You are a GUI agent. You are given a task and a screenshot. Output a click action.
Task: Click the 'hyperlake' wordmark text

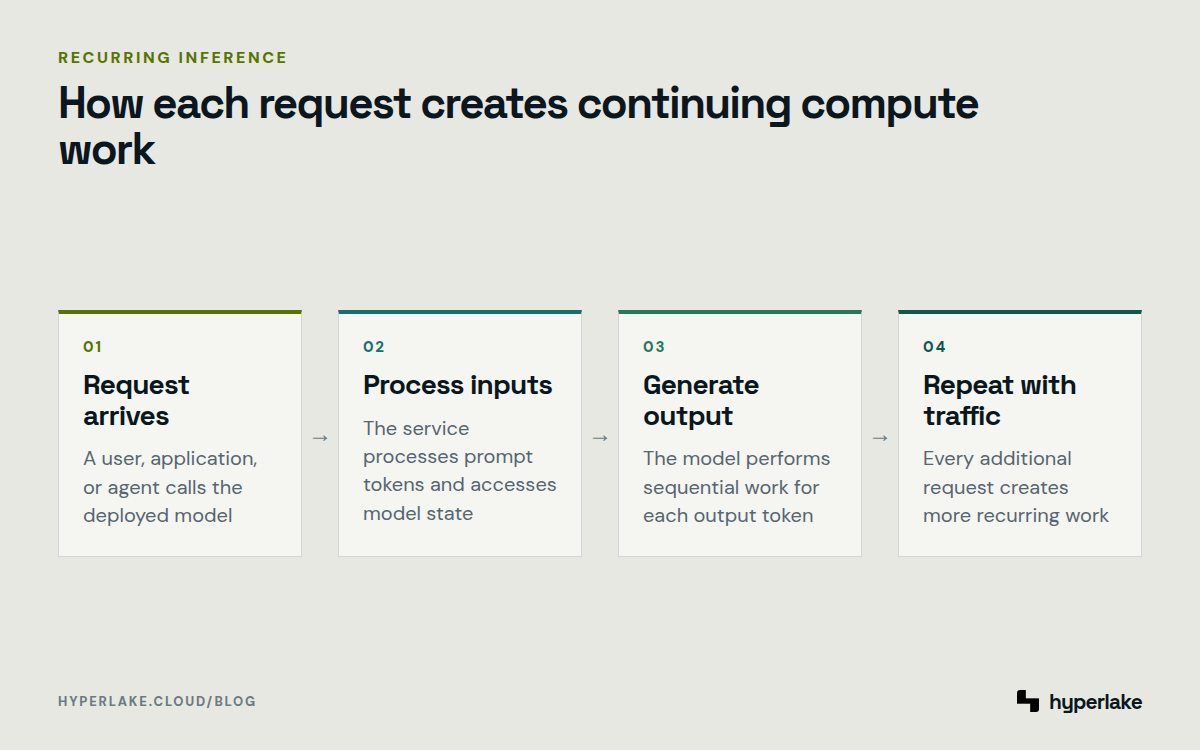click(1095, 702)
